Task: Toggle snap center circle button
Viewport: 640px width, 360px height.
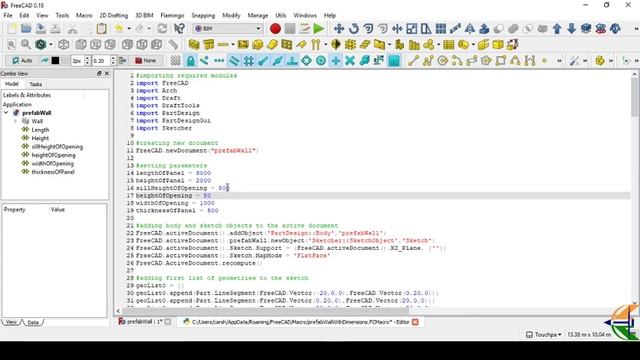Action: (321, 61)
